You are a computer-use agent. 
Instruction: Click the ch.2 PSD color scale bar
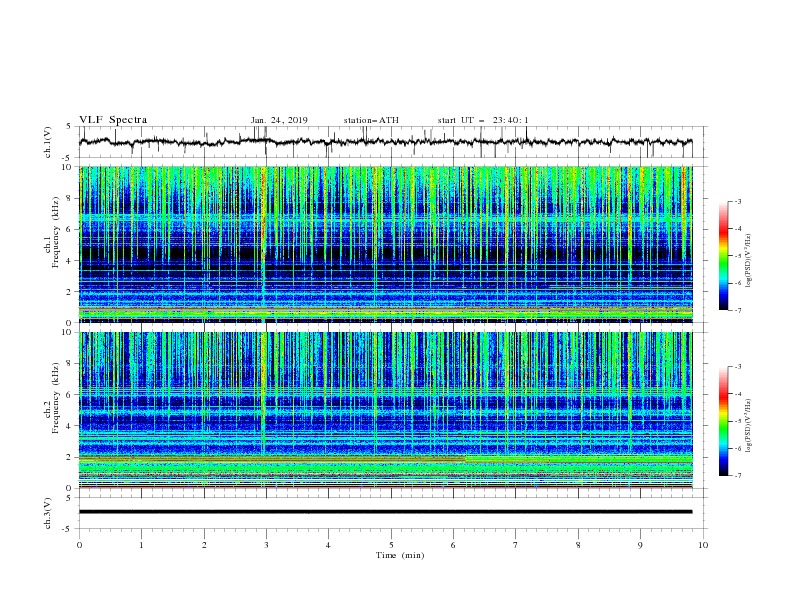[x=723, y=421]
